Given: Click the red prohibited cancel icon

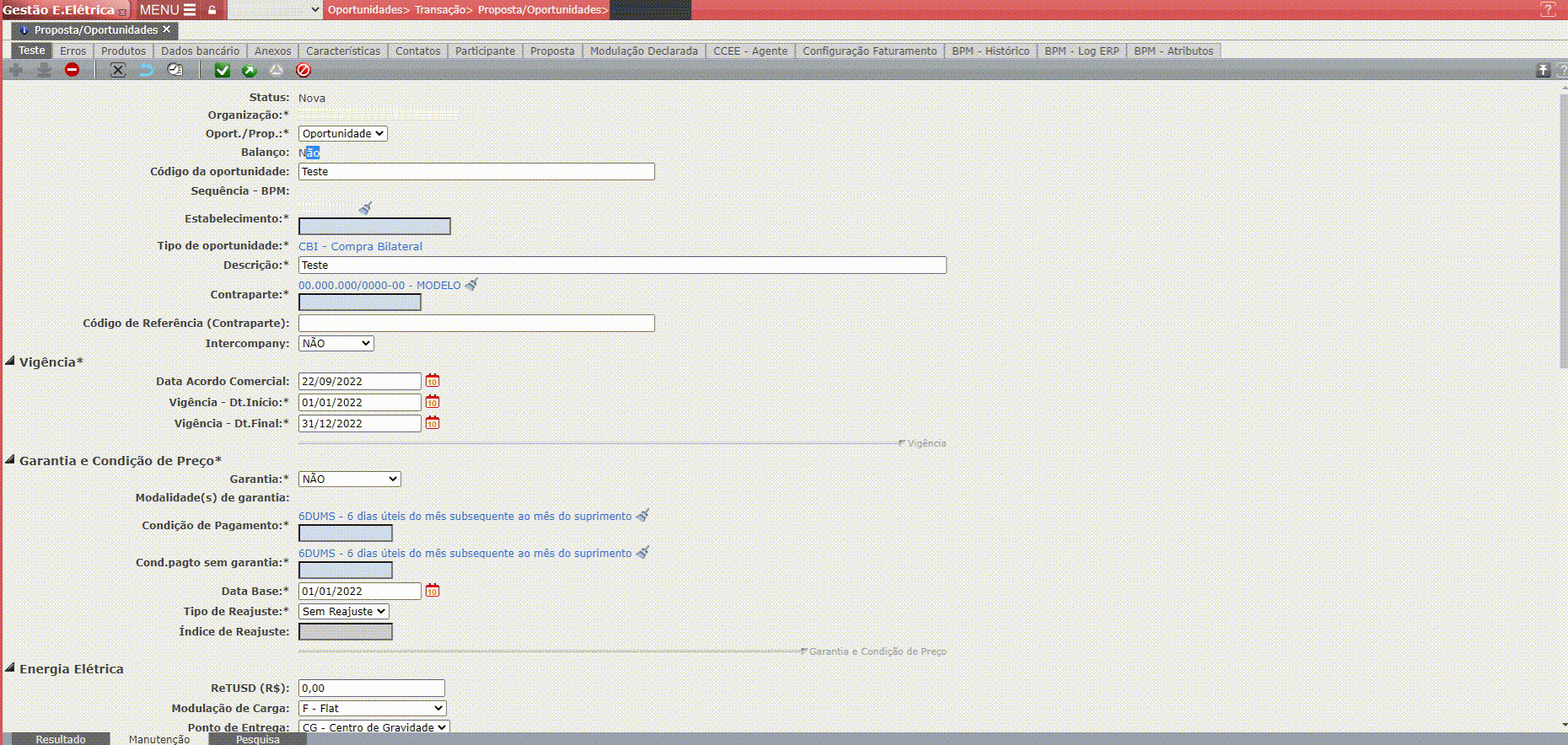Looking at the screenshot, I should click(x=303, y=70).
